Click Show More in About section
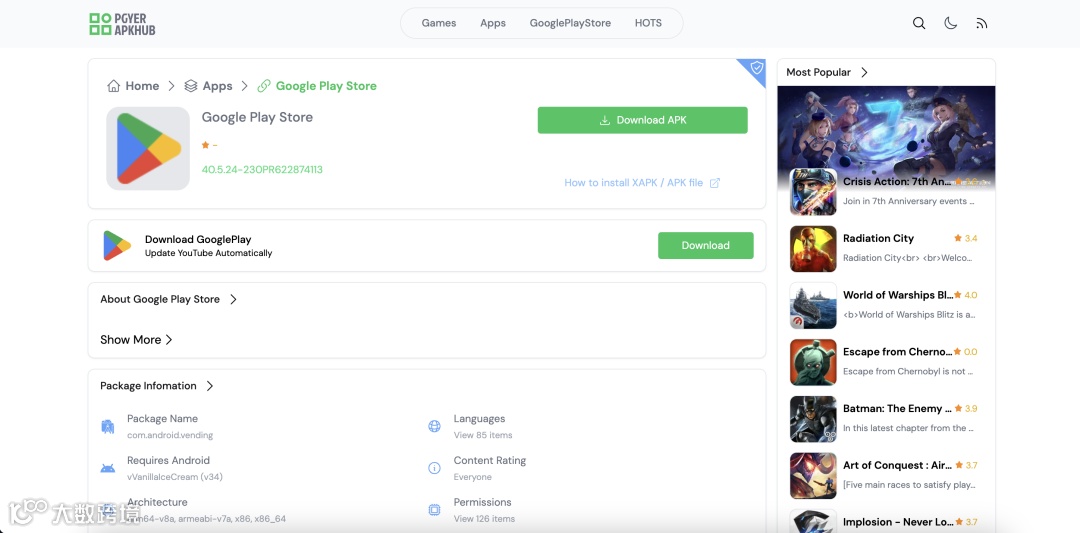Image resolution: width=1080 pixels, height=533 pixels. coord(136,339)
